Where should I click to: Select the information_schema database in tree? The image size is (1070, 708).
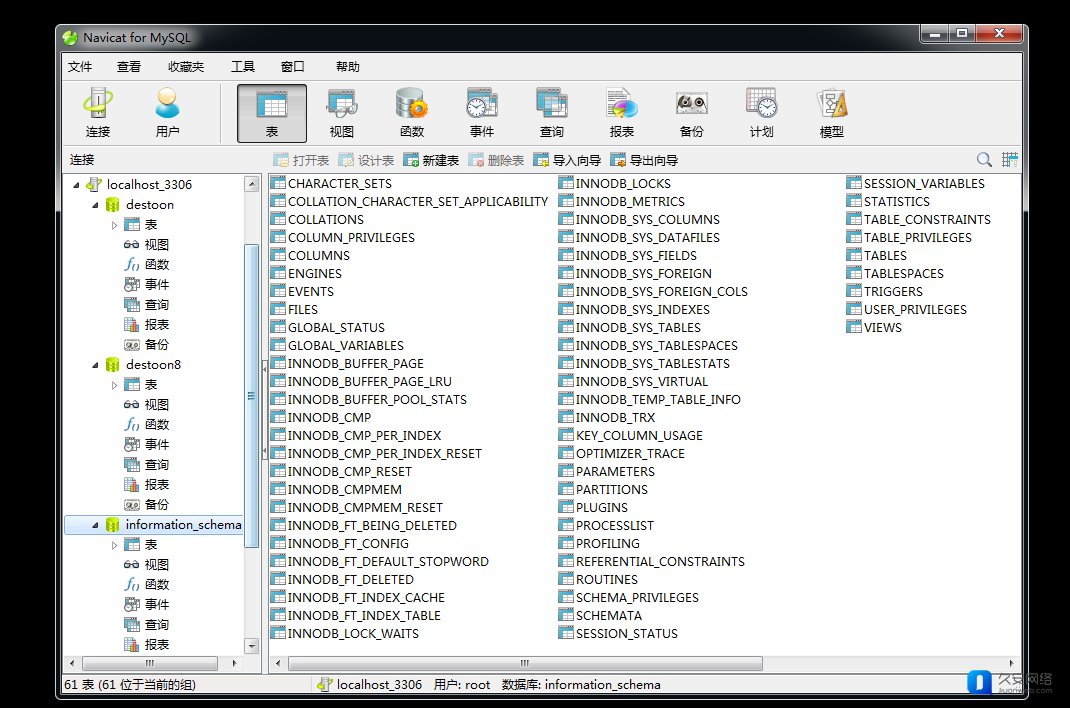183,525
